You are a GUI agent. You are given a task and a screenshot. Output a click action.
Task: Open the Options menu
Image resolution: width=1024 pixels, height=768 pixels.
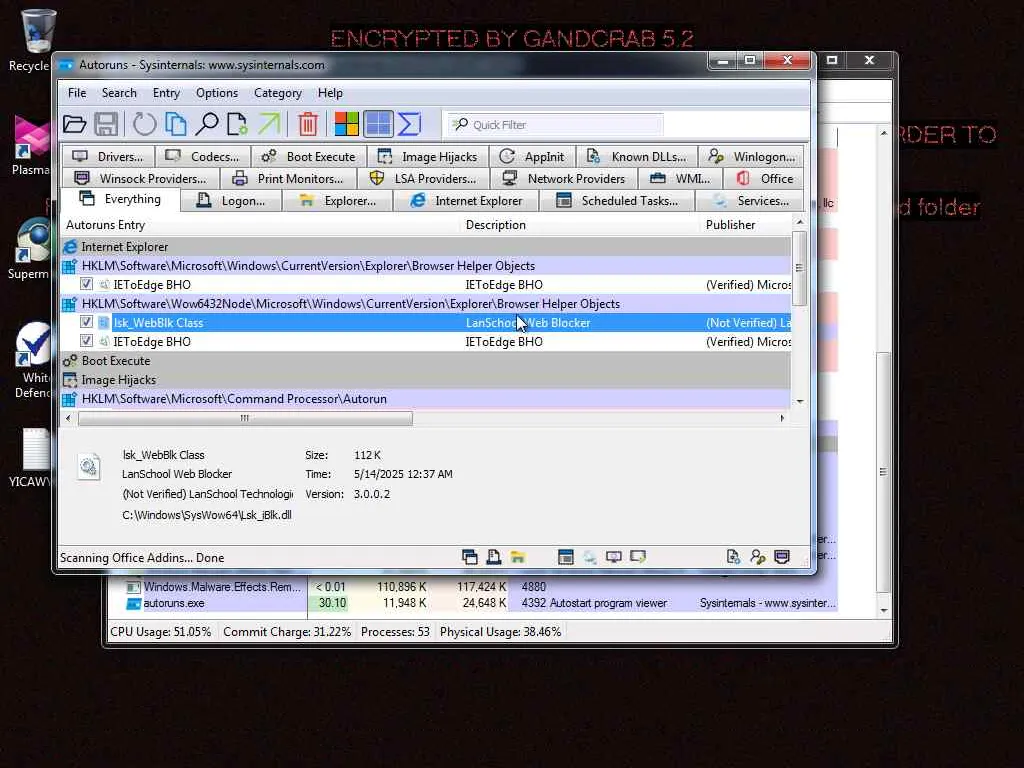click(x=217, y=93)
